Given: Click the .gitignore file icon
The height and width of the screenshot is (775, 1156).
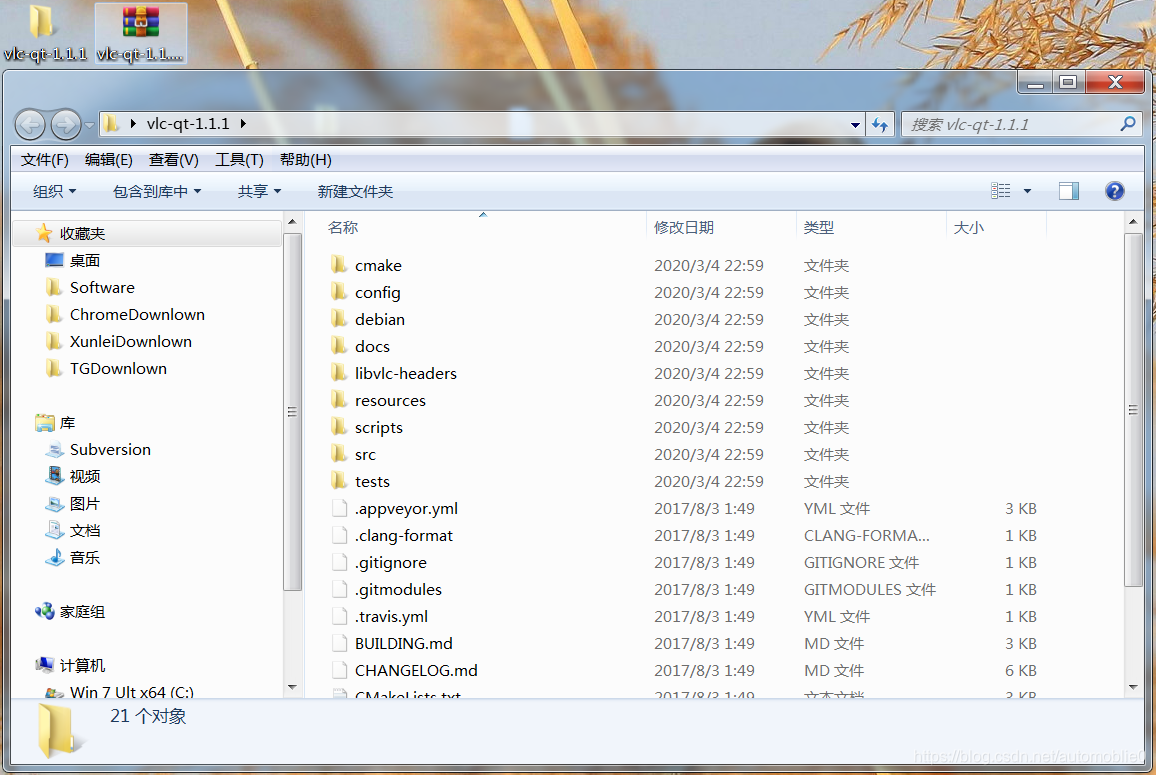Looking at the screenshot, I should pyautogui.click(x=339, y=562).
